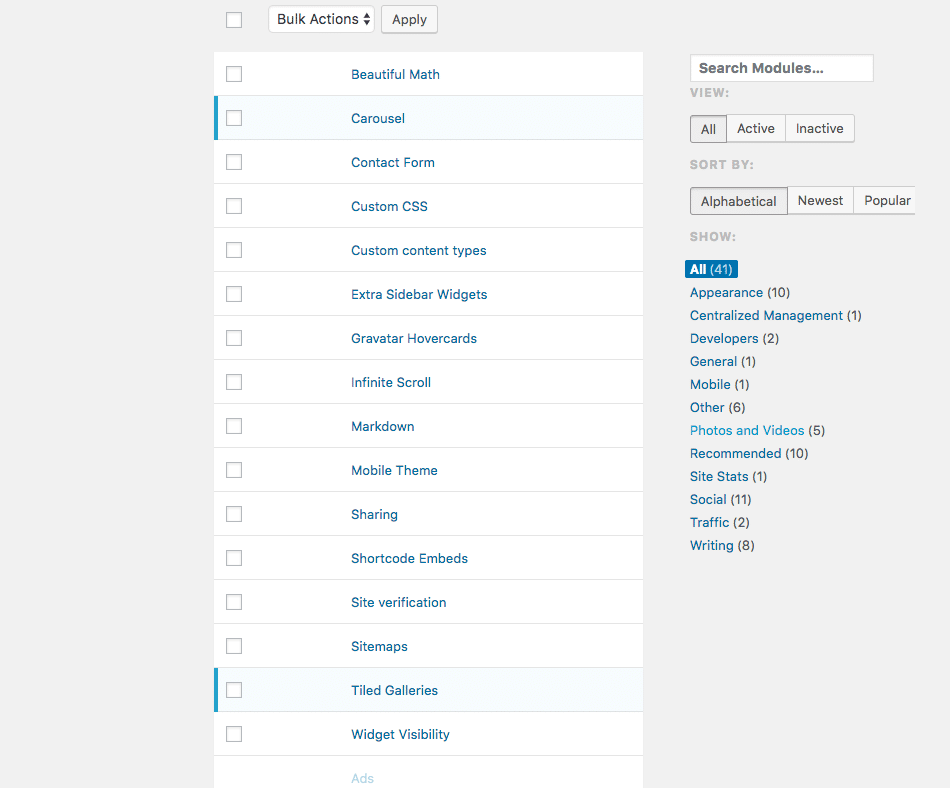
Task: Open the Custom CSS module
Action: tap(390, 207)
